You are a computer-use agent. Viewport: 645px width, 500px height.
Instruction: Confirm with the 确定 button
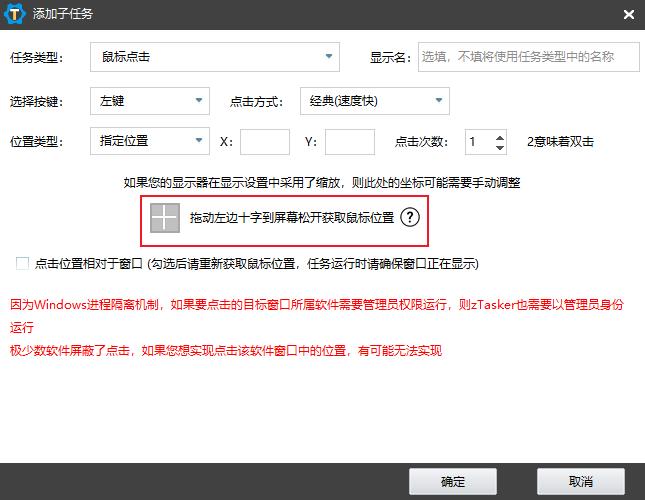pyautogui.click(x=453, y=481)
